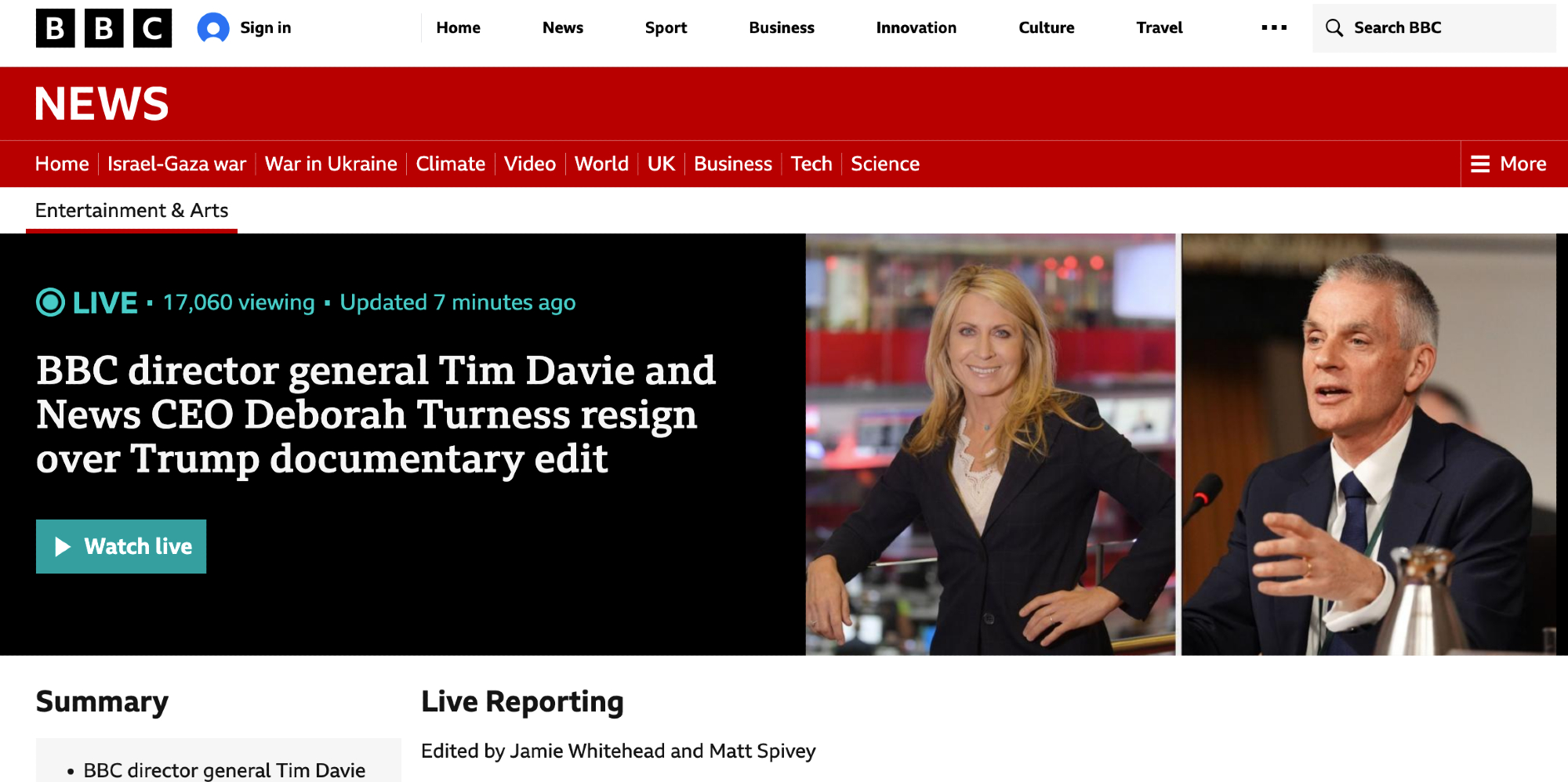This screenshot has height=782, width=1568.
Task: Open the three-dot more menu icon
Action: point(1274,28)
